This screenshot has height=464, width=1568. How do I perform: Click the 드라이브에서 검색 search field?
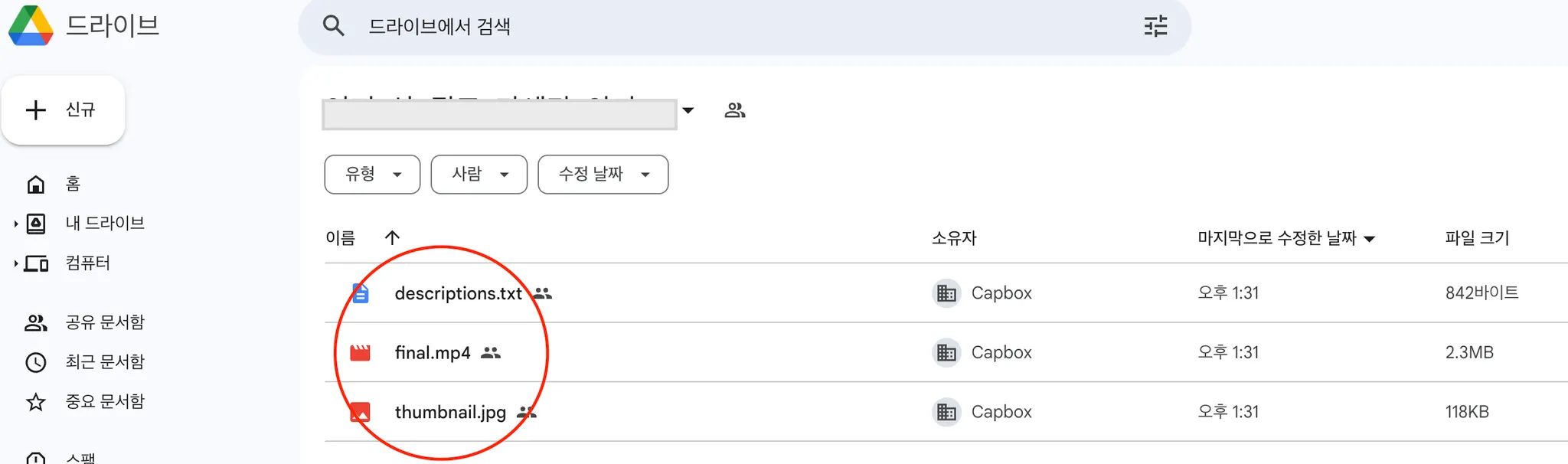click(x=689, y=27)
